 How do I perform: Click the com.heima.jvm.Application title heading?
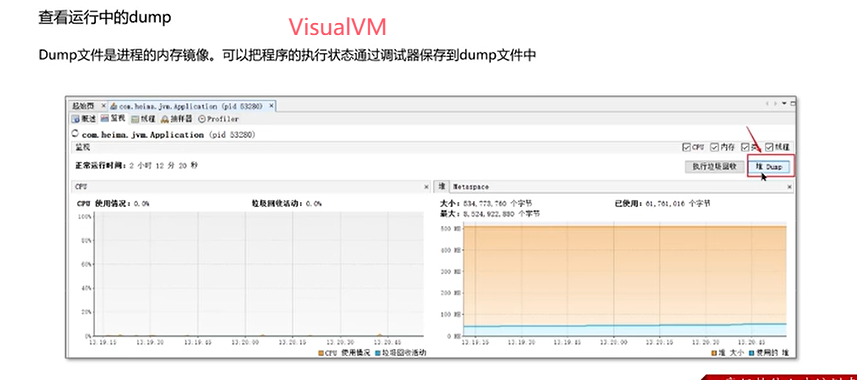168,134
